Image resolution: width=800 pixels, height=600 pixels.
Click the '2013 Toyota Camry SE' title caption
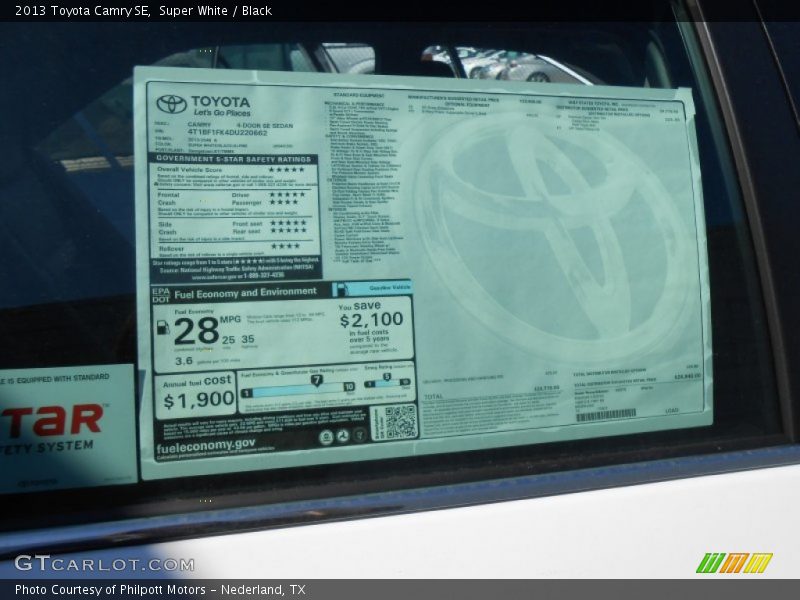82,11
